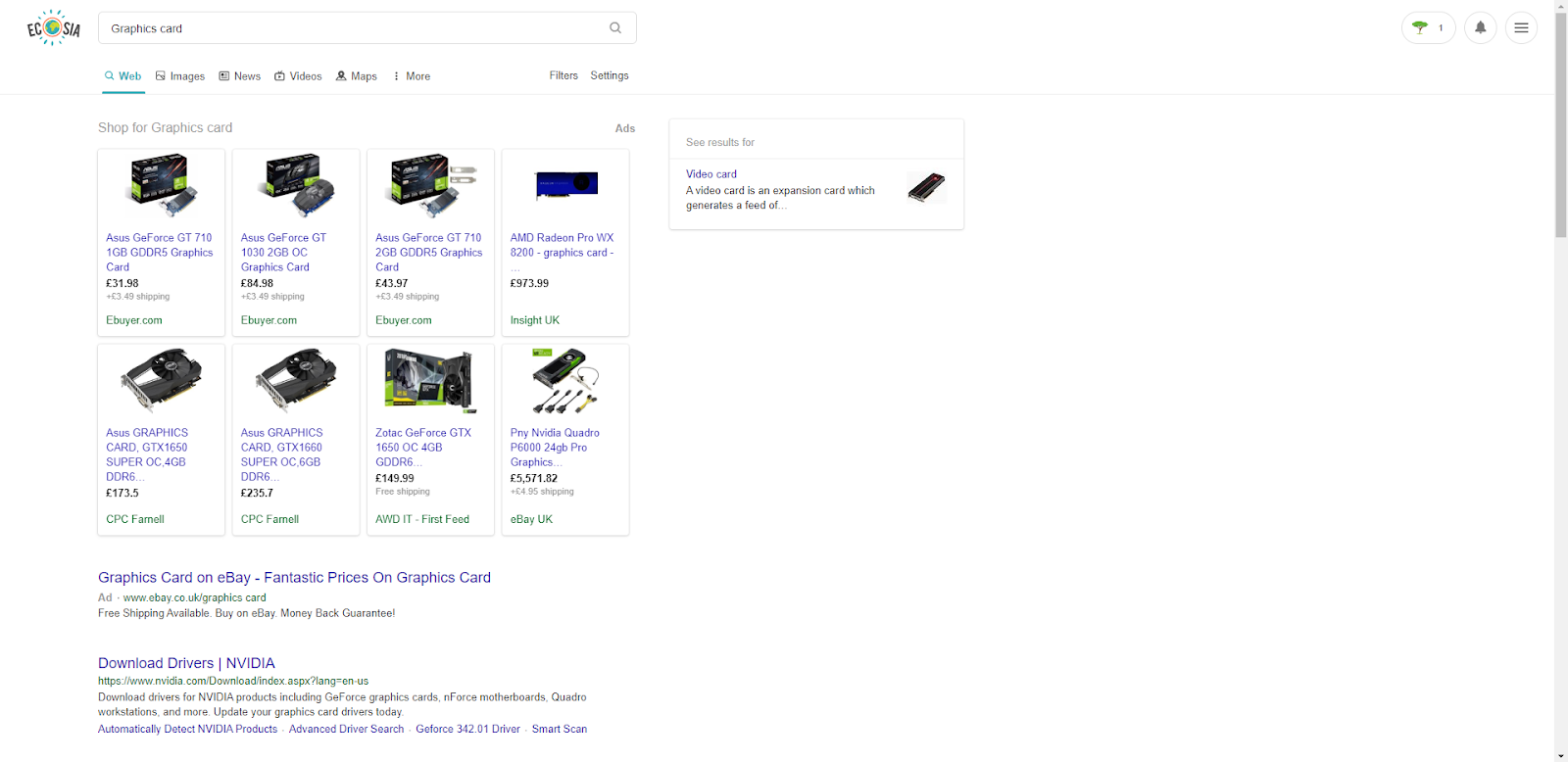Switch to the Maps tab

pos(357,76)
